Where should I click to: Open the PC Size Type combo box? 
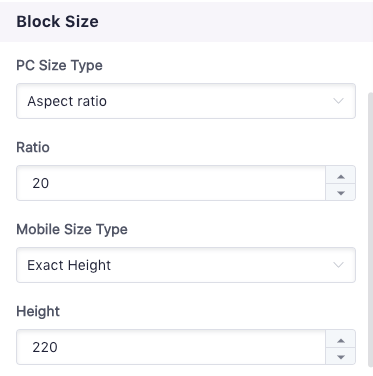click(186, 101)
